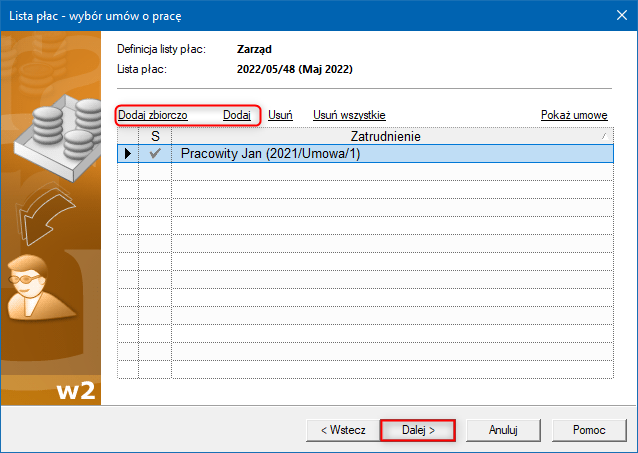Image resolution: width=638 pixels, height=453 pixels.
Task: Click the Dodaj link
Action: pyautogui.click(x=237, y=115)
